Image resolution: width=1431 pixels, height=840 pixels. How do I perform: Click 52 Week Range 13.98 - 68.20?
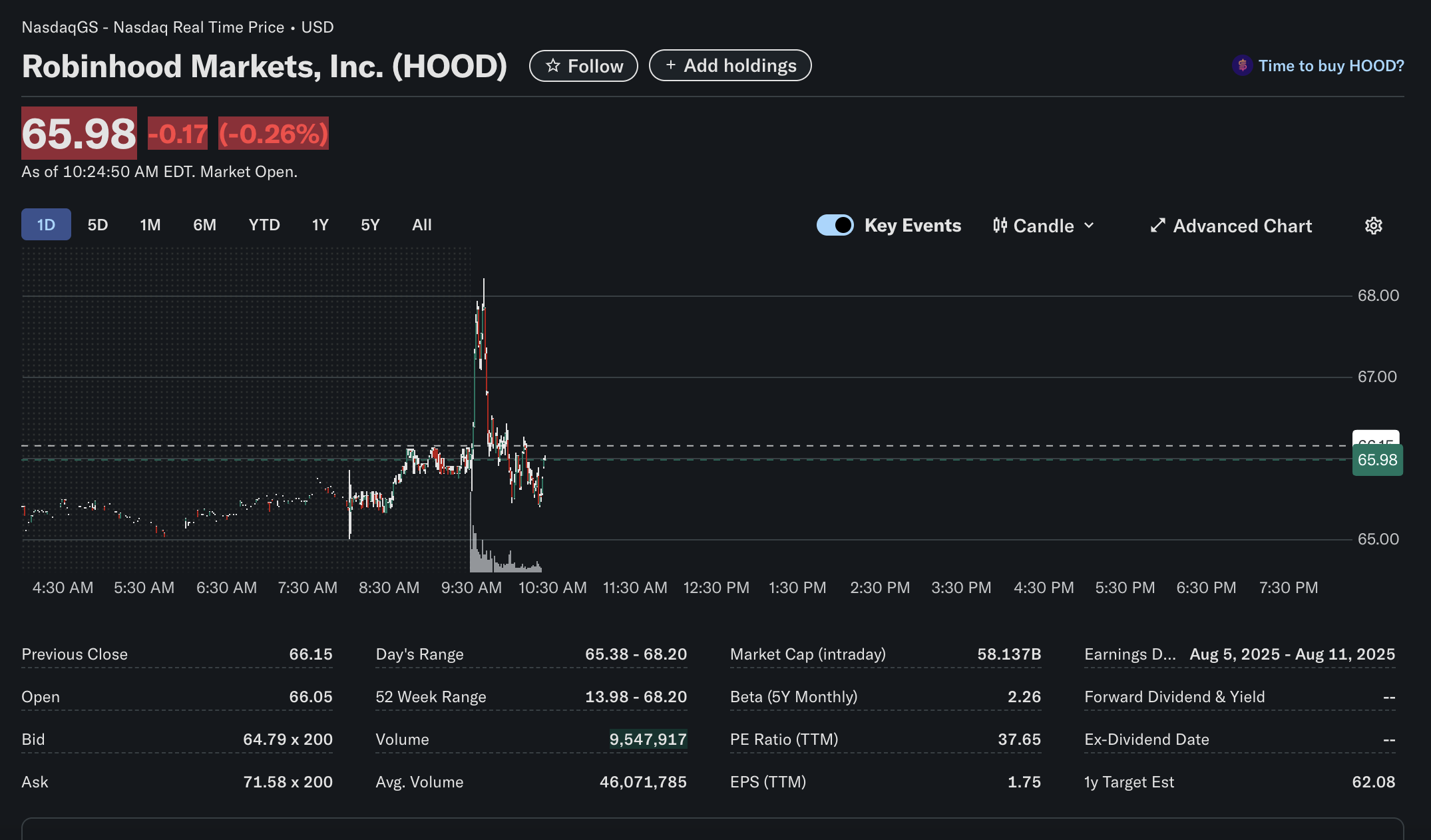(x=636, y=697)
